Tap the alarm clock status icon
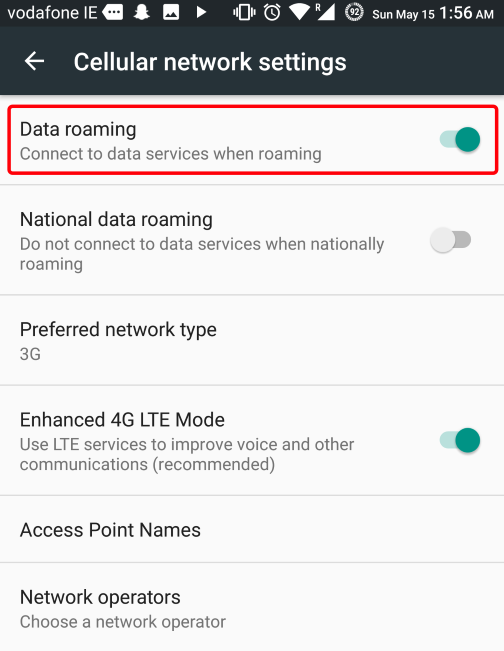This screenshot has height=651, width=504. pyautogui.click(x=272, y=12)
